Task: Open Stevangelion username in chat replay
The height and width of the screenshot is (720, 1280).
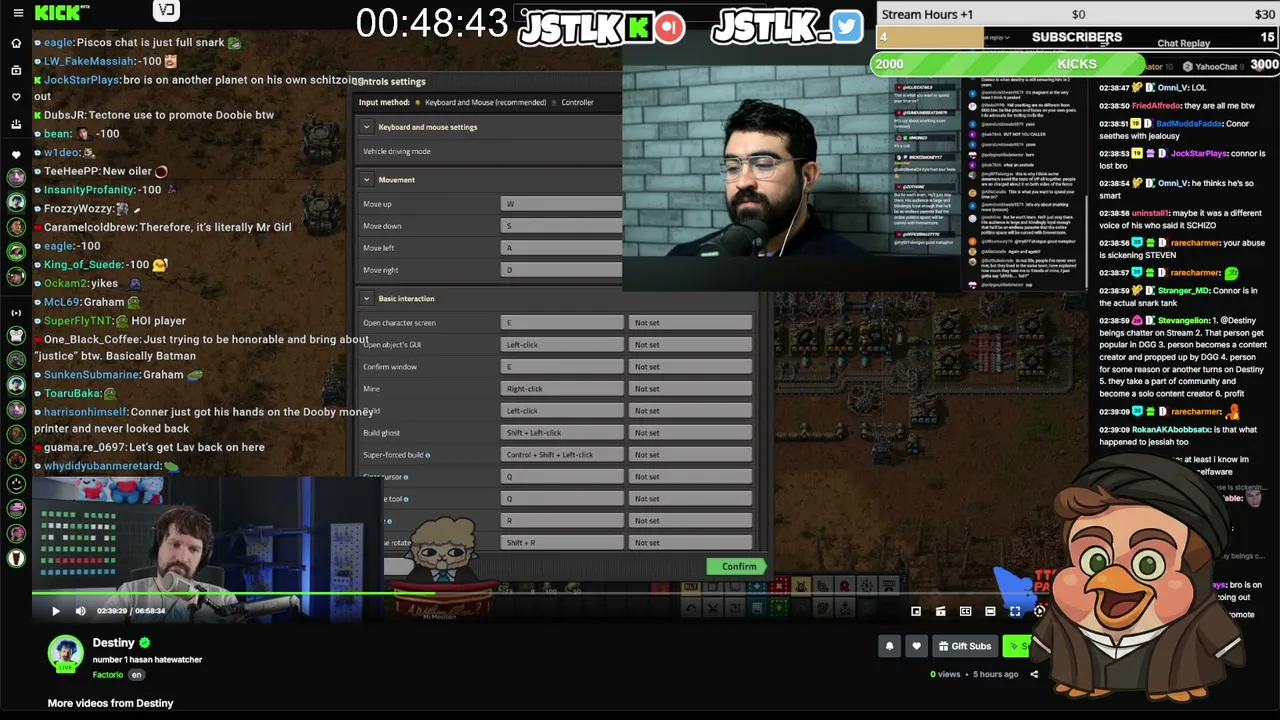Action: pyautogui.click(x=1184, y=320)
